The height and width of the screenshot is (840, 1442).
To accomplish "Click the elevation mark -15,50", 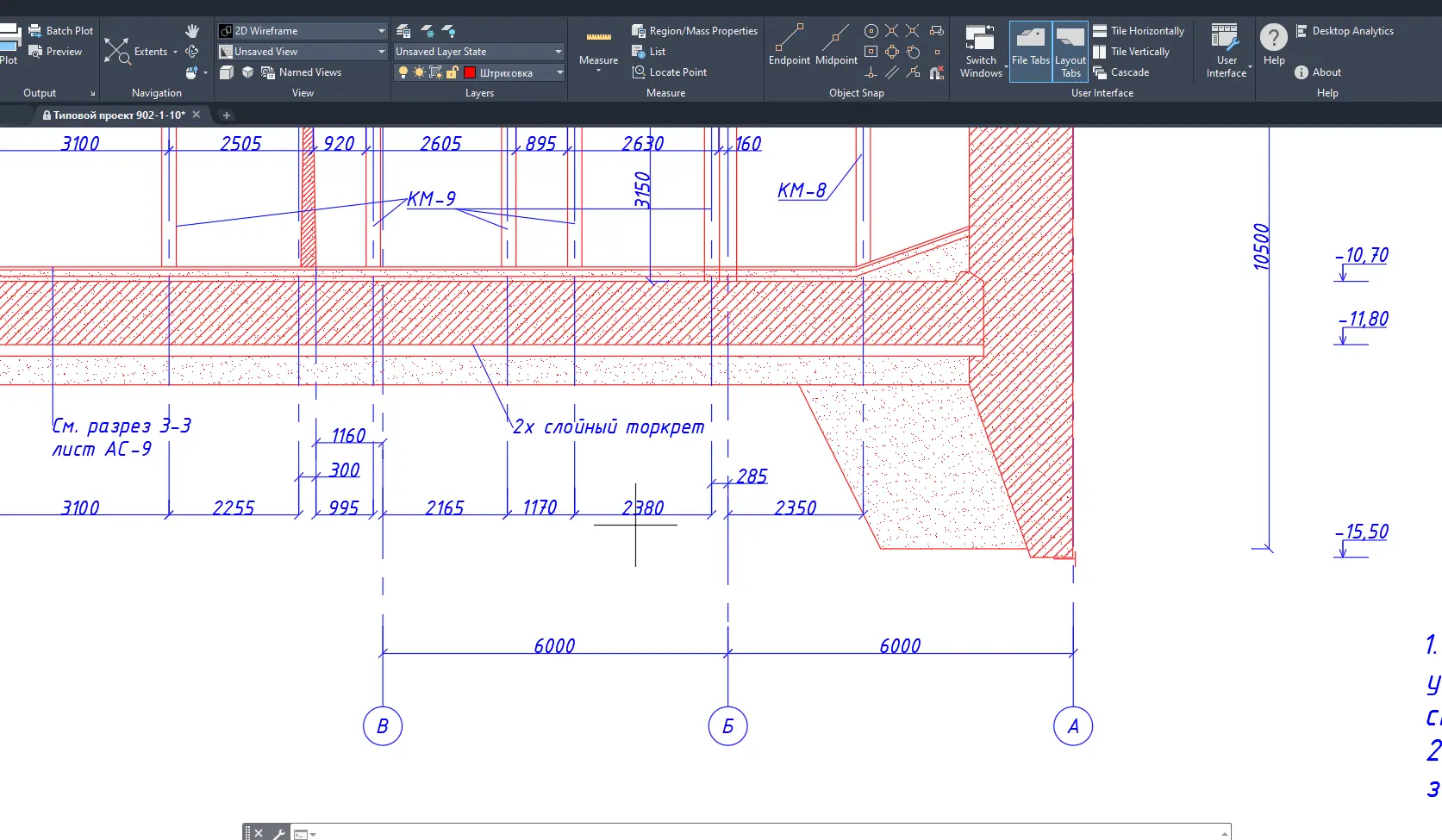I will [x=1363, y=532].
